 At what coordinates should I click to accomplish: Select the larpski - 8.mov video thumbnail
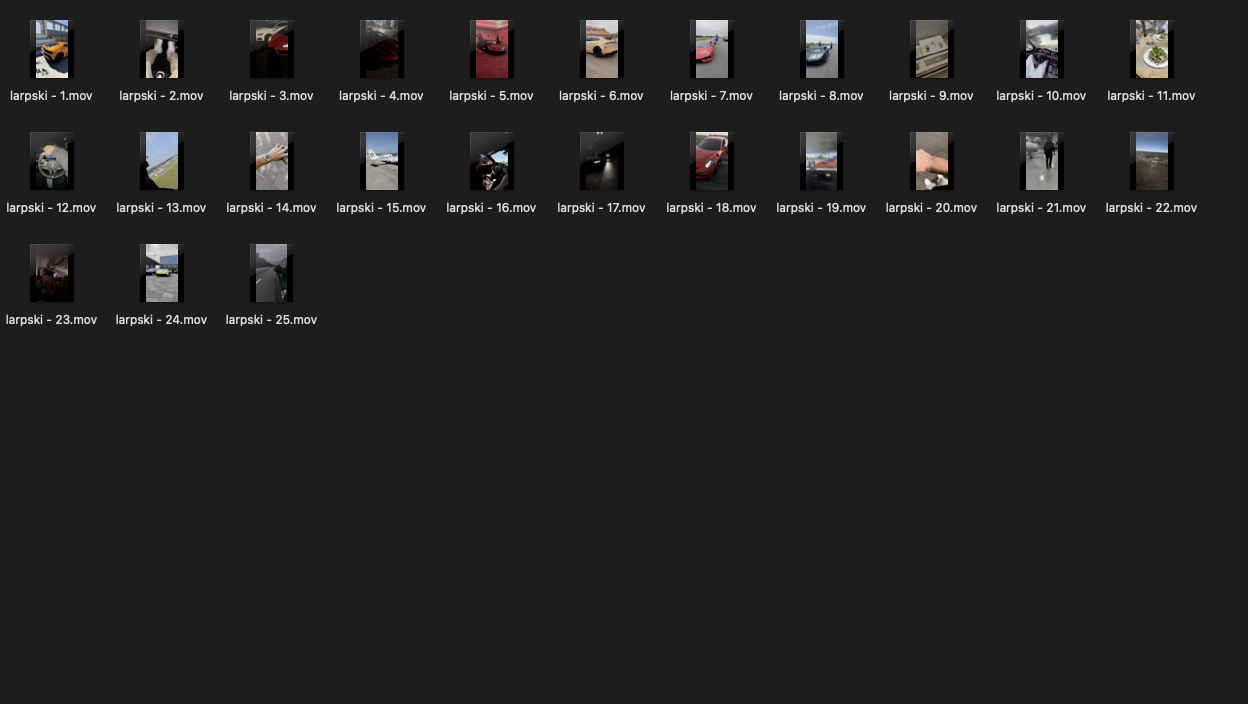point(821,49)
